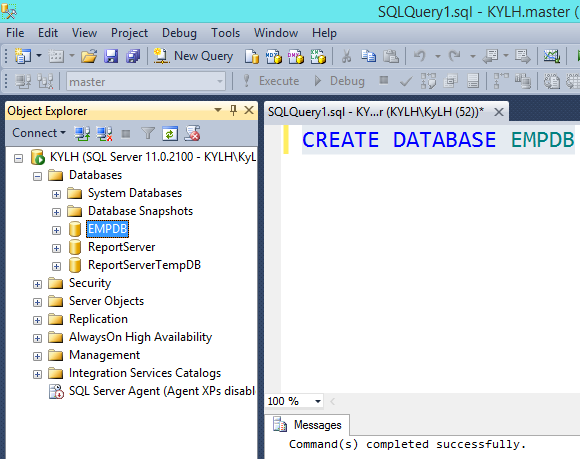The width and height of the screenshot is (580, 459).
Task: Click Object Explorer disconnect icon
Action: [104, 134]
